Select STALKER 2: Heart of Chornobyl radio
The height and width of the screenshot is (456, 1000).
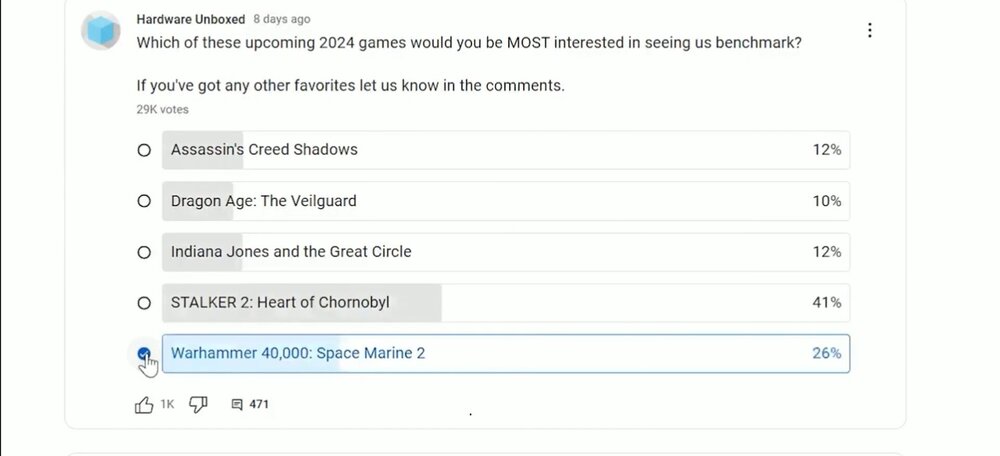144,303
